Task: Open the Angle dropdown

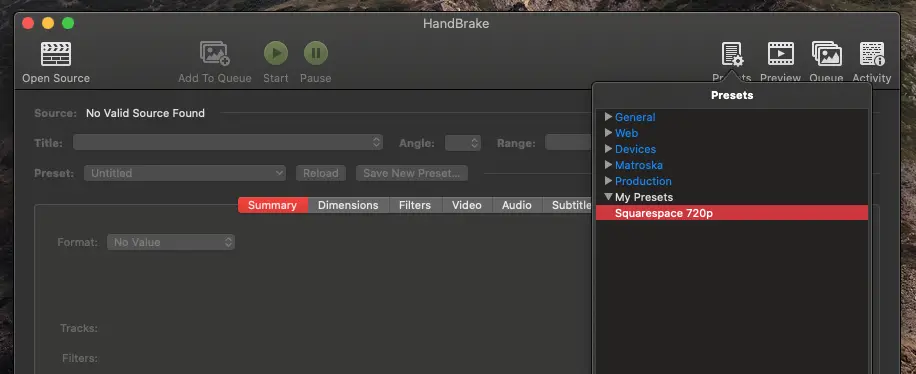Action: pos(463,143)
